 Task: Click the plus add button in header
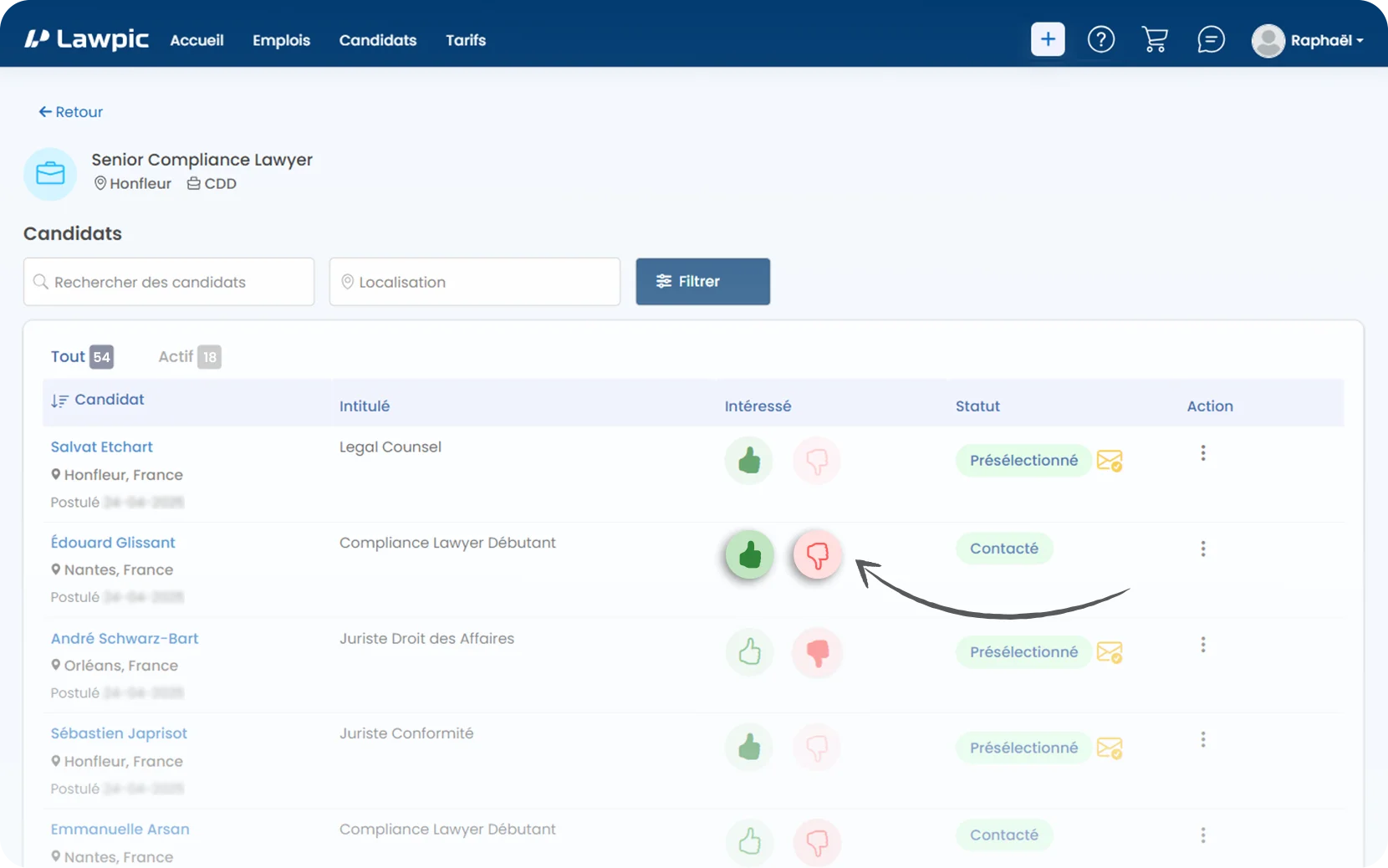[x=1048, y=39]
